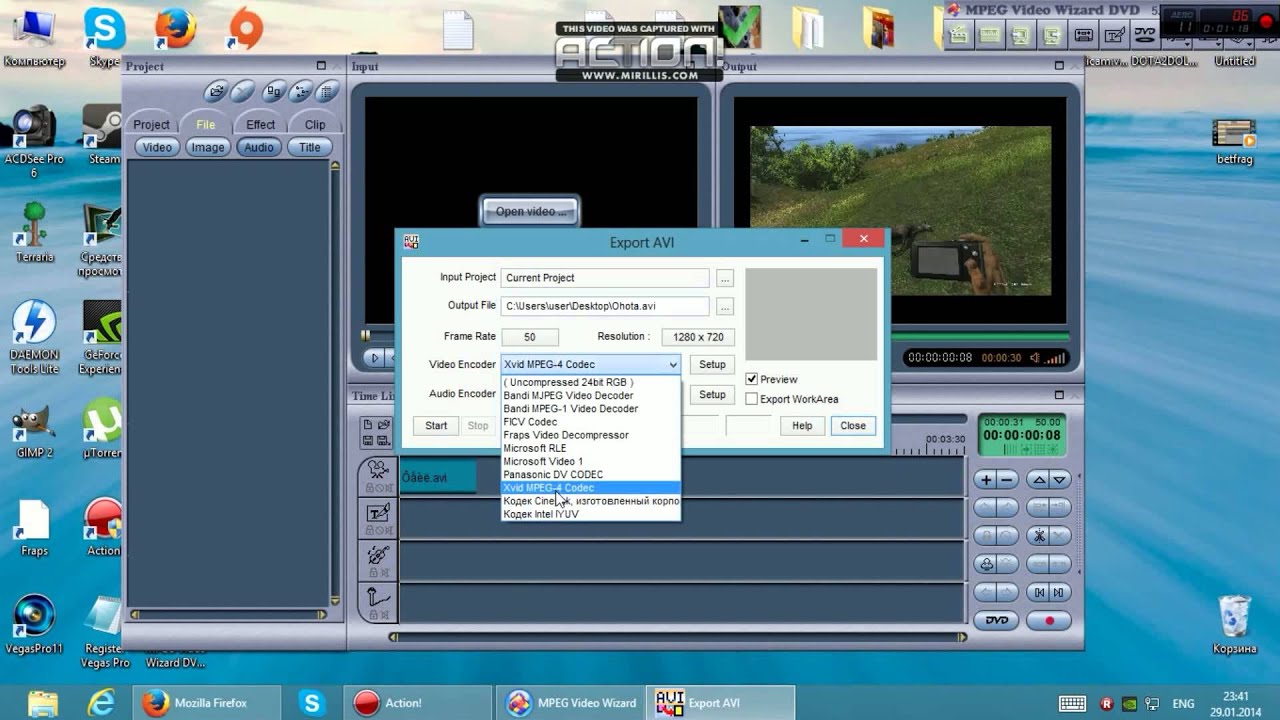
Task: Click the delete X icon in Project panel
Action: tap(243, 92)
